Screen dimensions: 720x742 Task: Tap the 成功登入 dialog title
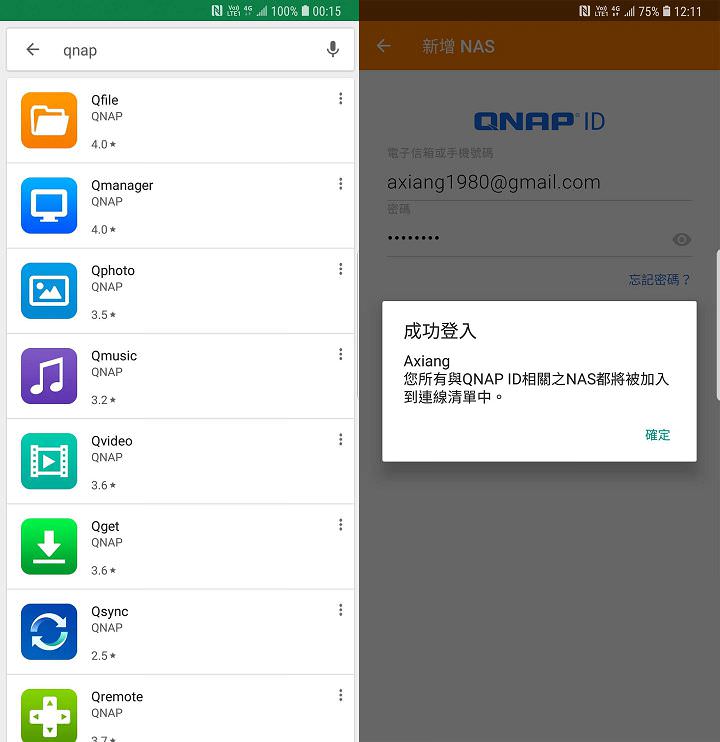pyautogui.click(x=440, y=331)
